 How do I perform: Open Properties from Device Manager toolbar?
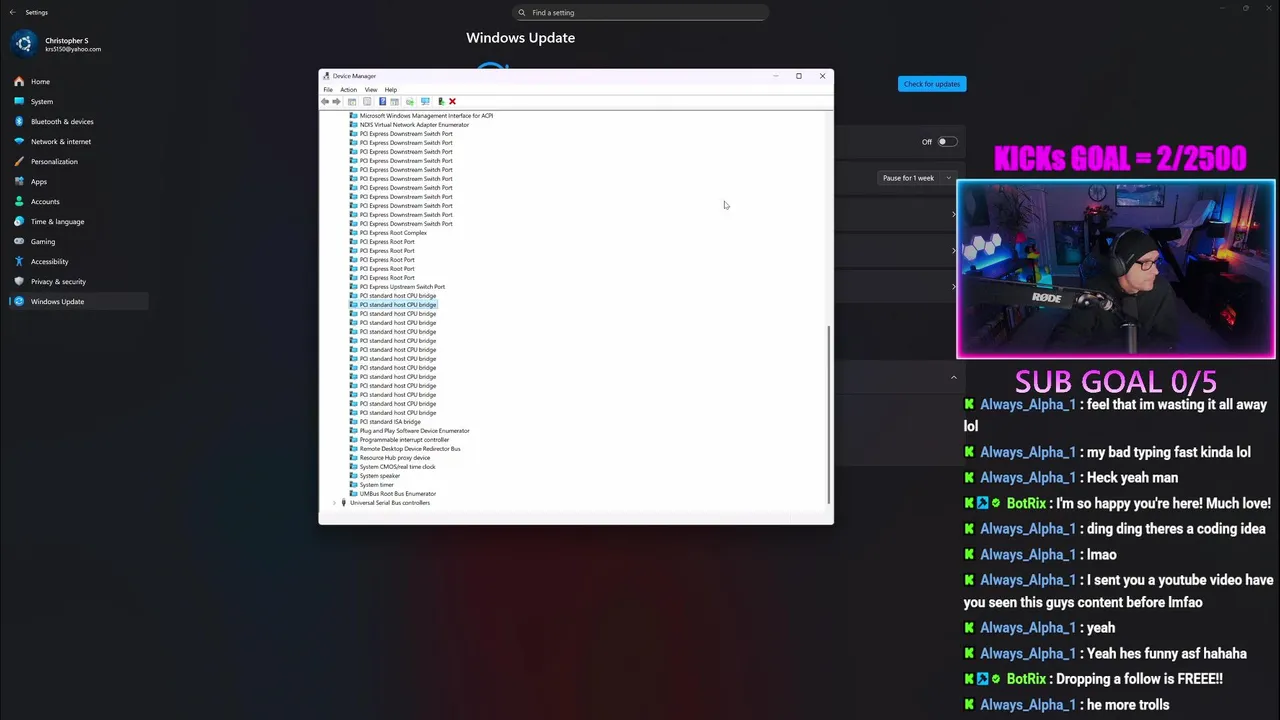367,101
